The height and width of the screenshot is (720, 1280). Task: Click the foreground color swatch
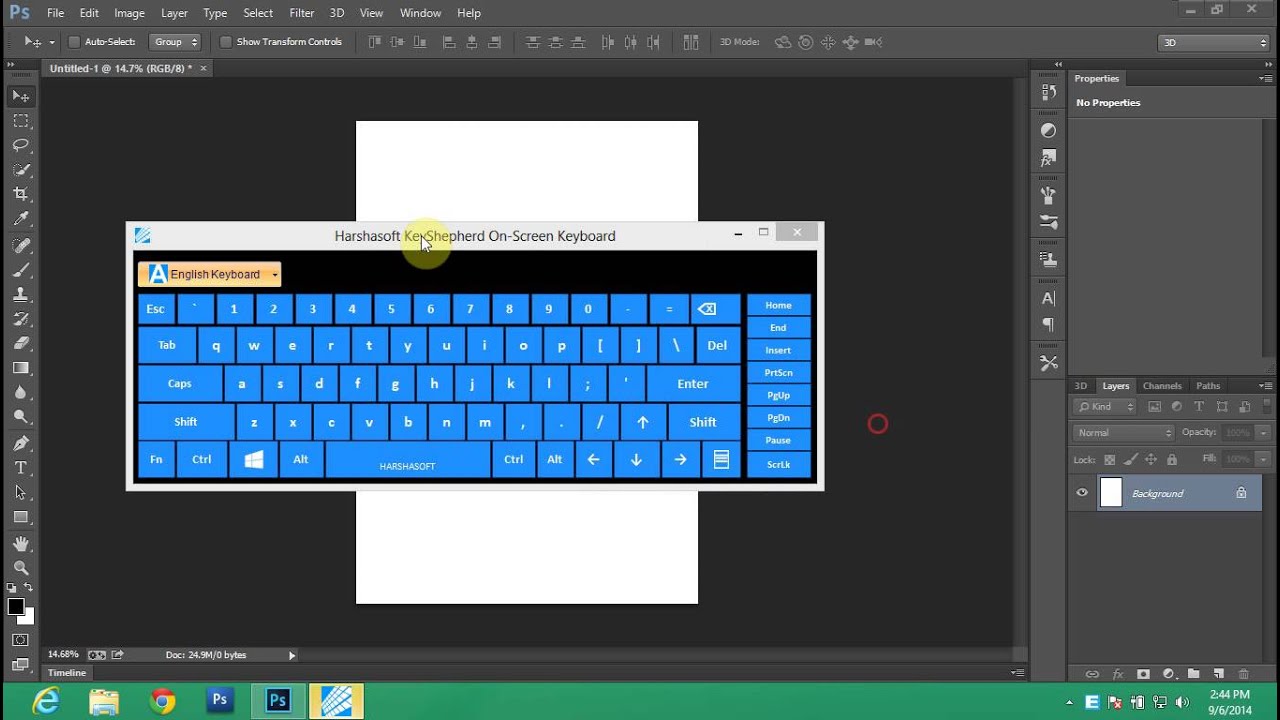[16, 607]
